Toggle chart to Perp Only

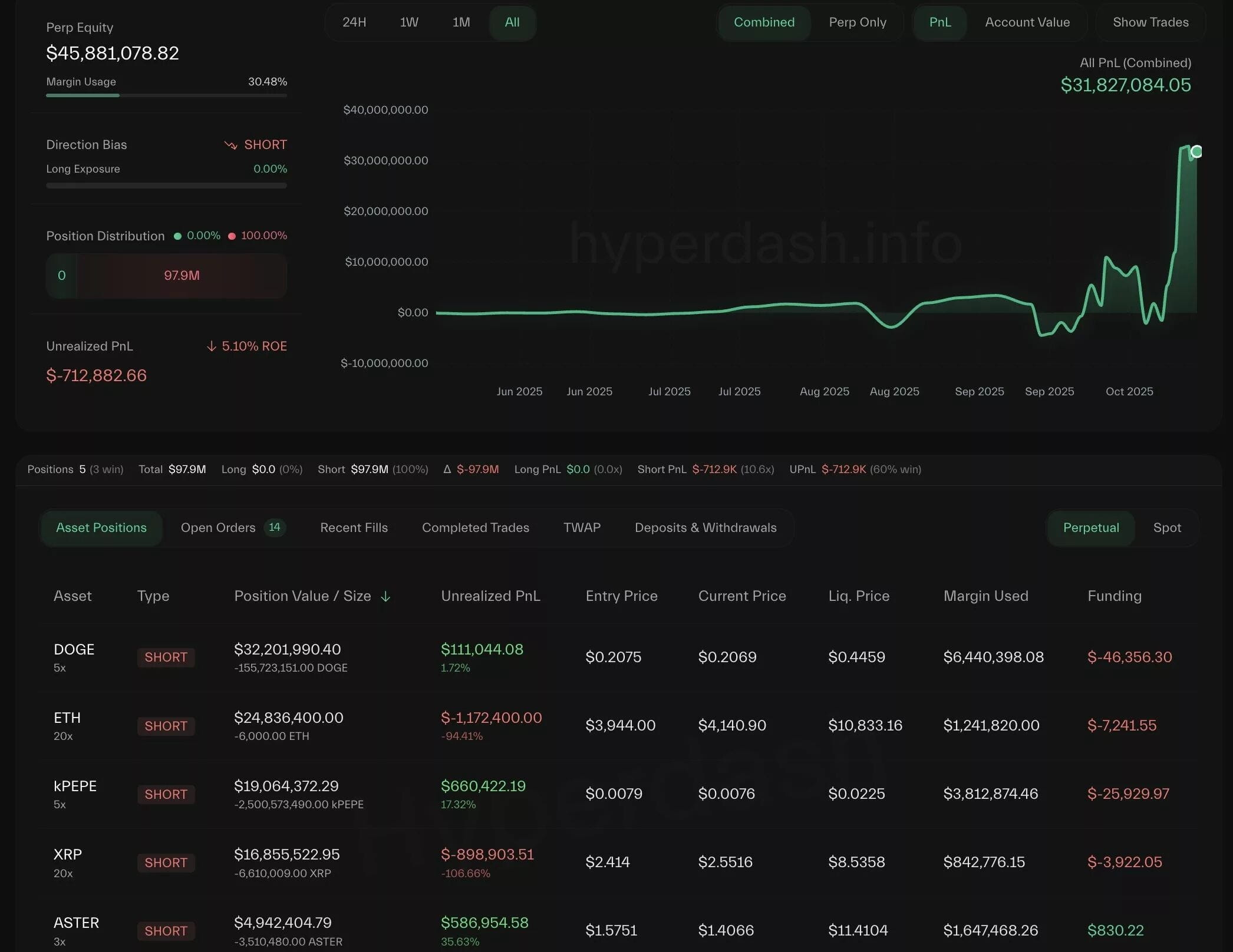click(x=857, y=22)
